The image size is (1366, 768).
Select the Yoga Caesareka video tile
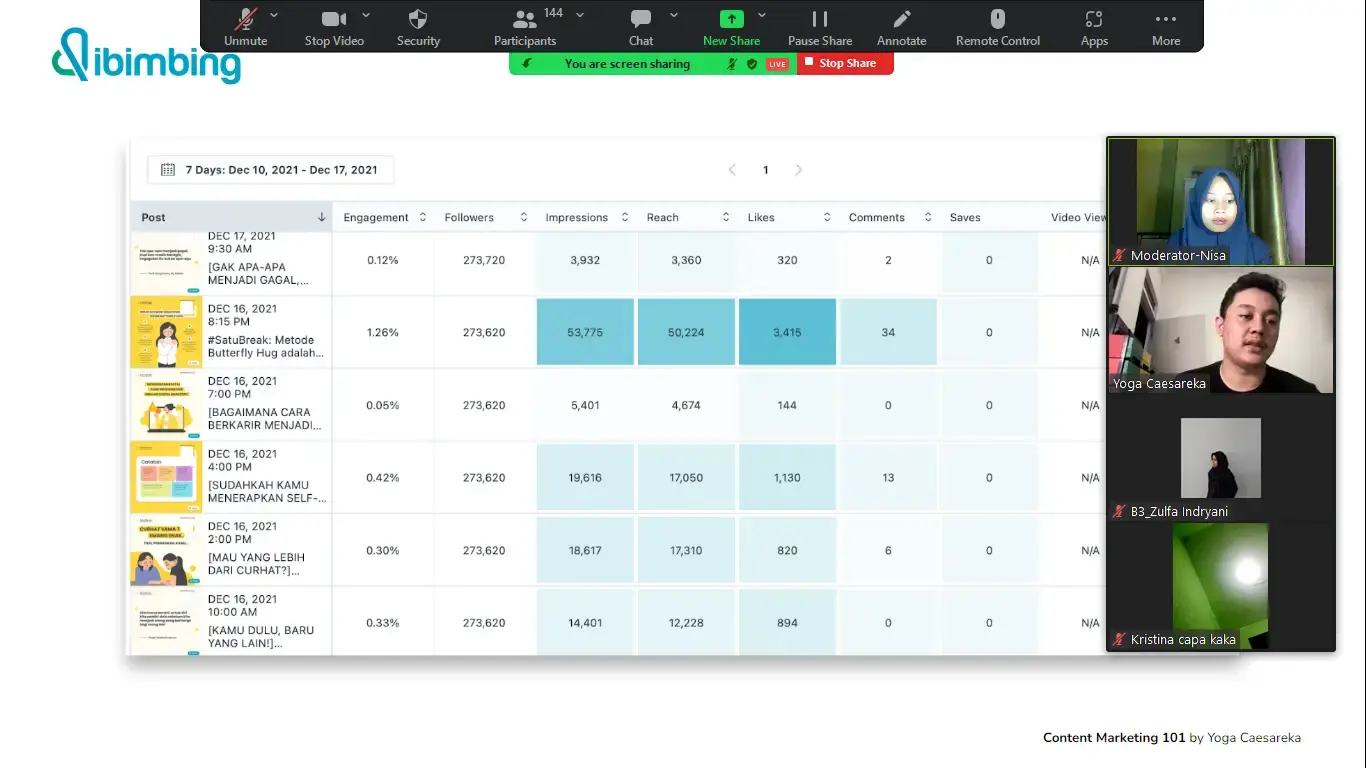coord(1220,330)
